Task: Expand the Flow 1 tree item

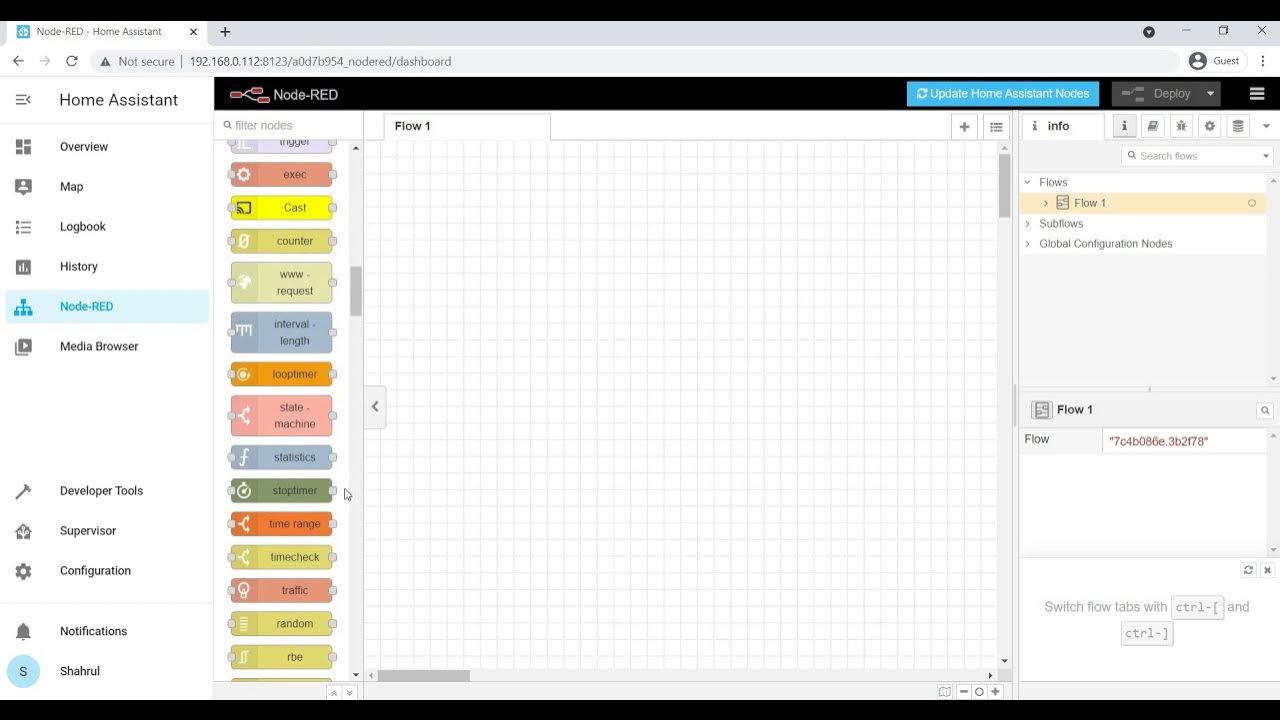Action: [x=1046, y=203]
